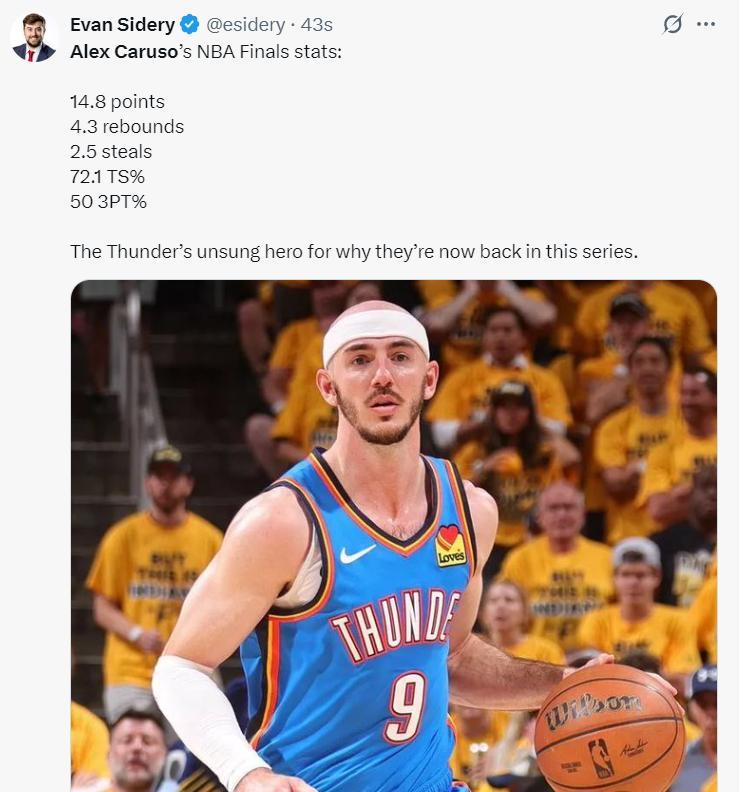Screen dimensions: 749x792
Task: Click the THUNDER lettering on the jersey
Action: pos(393,626)
